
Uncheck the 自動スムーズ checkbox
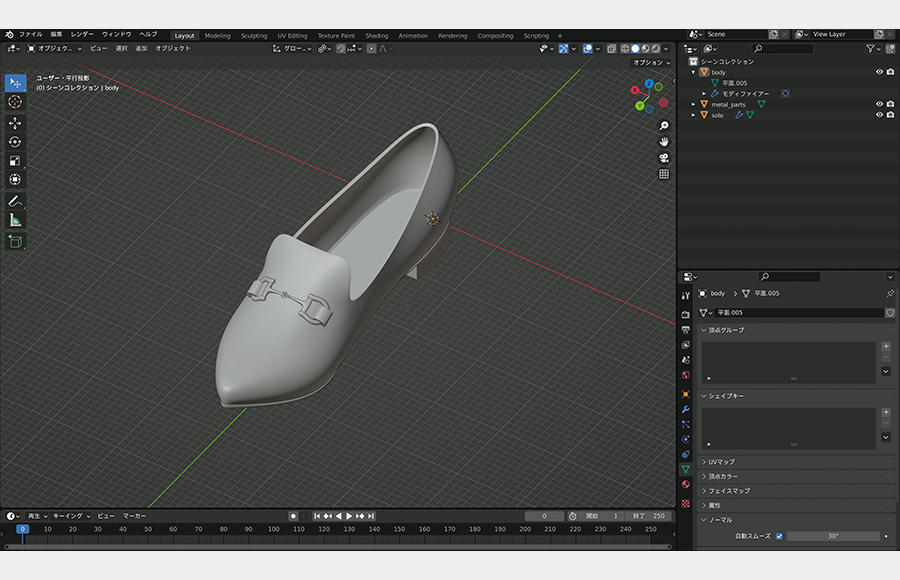779,536
